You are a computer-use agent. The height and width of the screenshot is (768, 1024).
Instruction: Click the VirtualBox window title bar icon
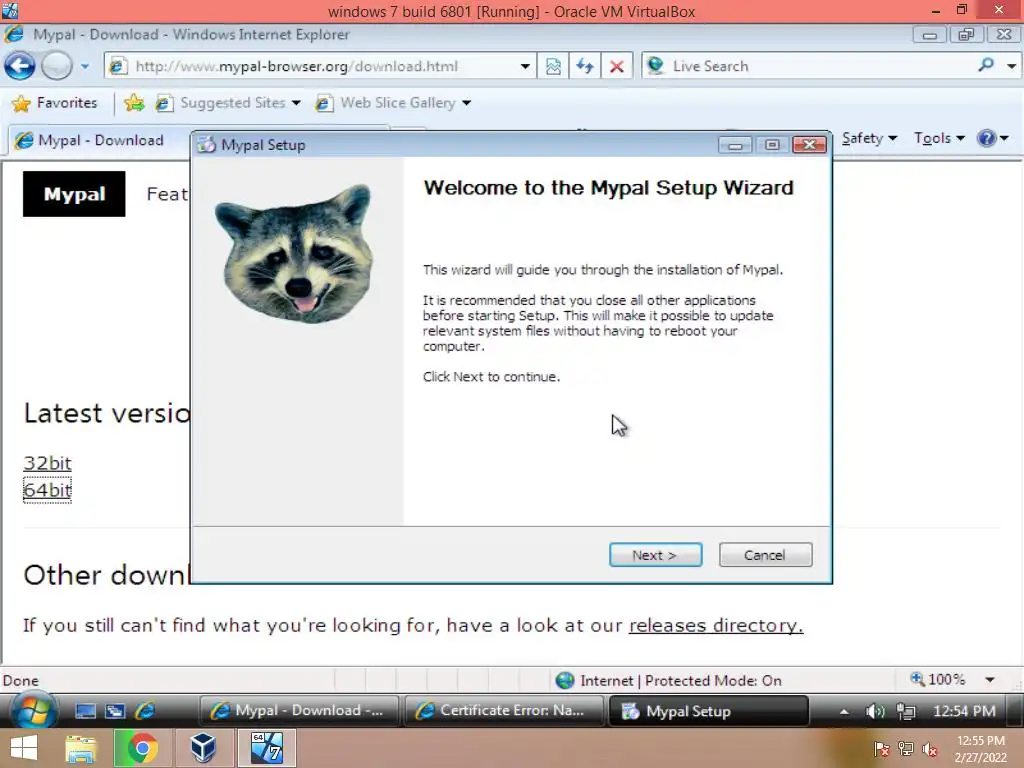pyautogui.click(x=10, y=10)
